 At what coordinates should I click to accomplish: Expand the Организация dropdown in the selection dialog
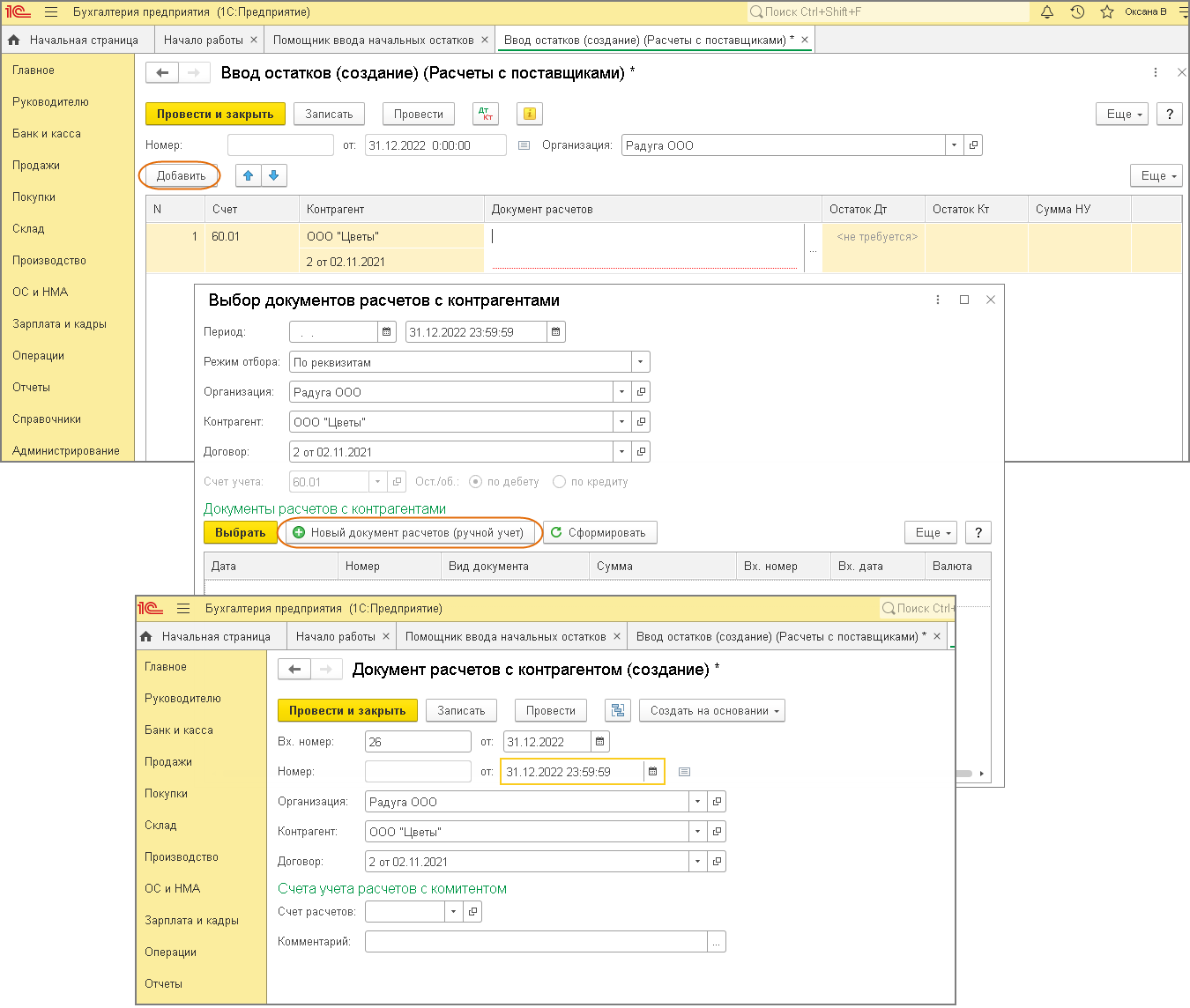point(621,392)
